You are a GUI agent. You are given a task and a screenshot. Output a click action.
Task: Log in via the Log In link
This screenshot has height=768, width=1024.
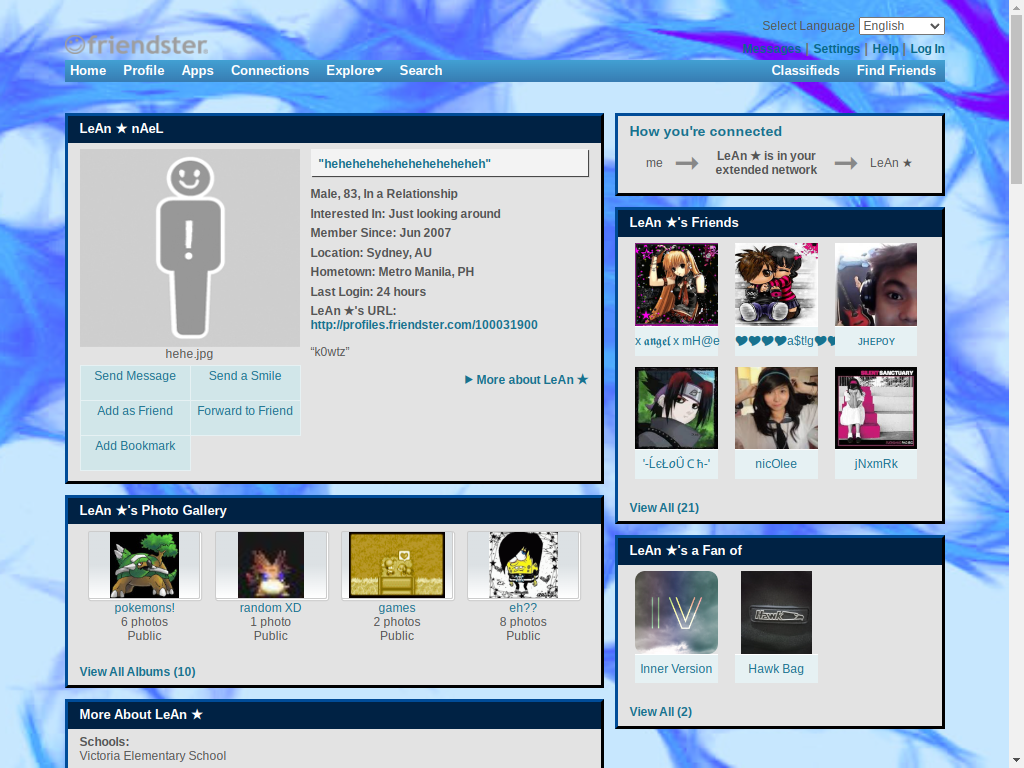pos(927,48)
